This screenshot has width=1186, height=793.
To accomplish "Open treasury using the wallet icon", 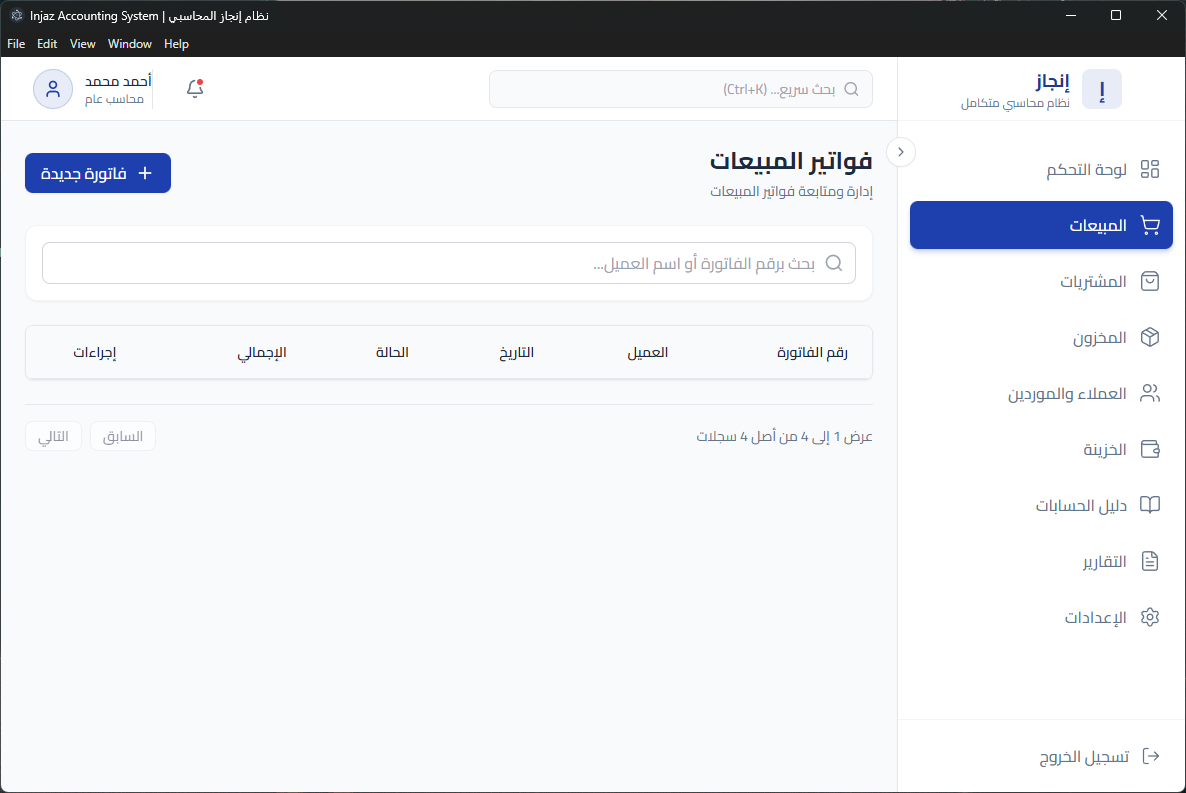I will [x=1150, y=449].
